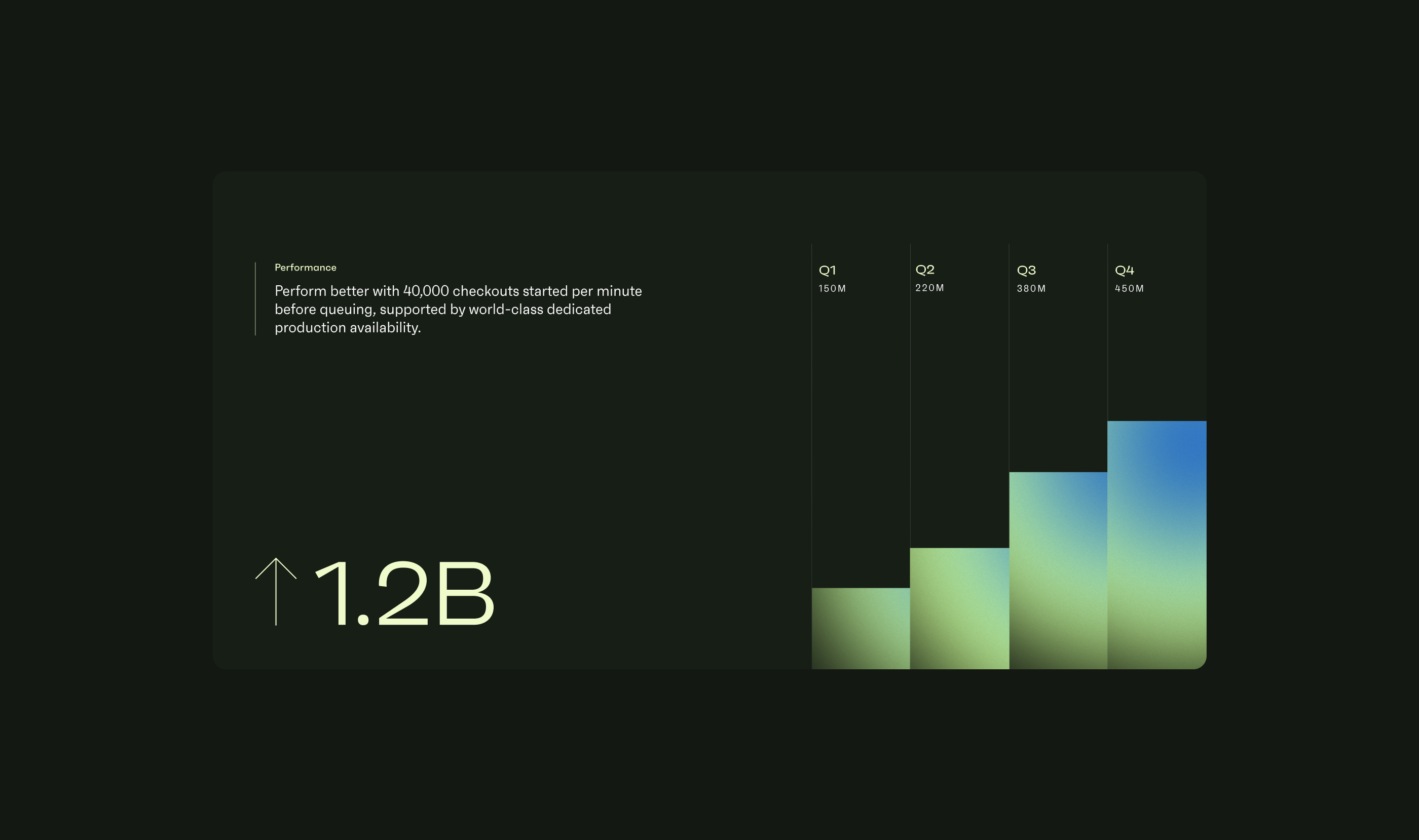Click the Q1 column label
Viewport: 1419px width, 840px height.
[x=827, y=270]
